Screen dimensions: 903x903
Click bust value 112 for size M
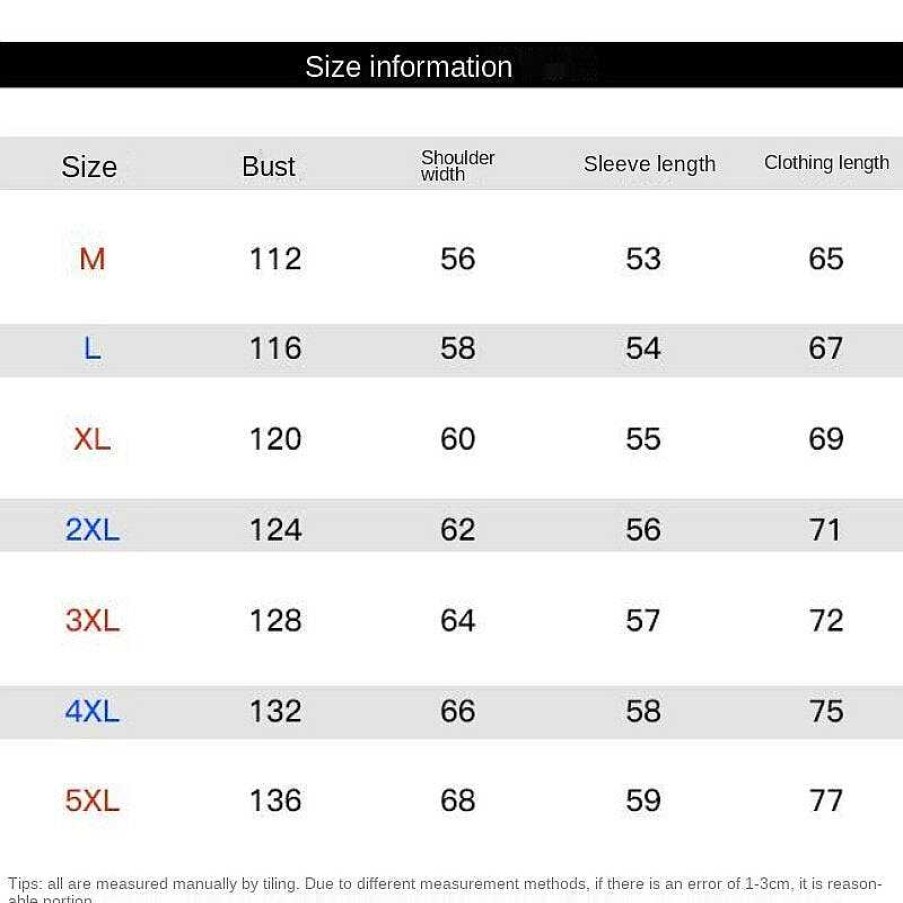(275, 259)
